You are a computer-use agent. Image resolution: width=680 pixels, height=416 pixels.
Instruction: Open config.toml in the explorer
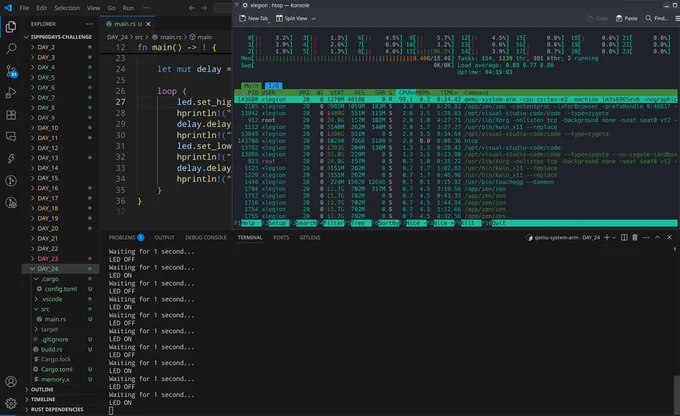tap(61, 289)
